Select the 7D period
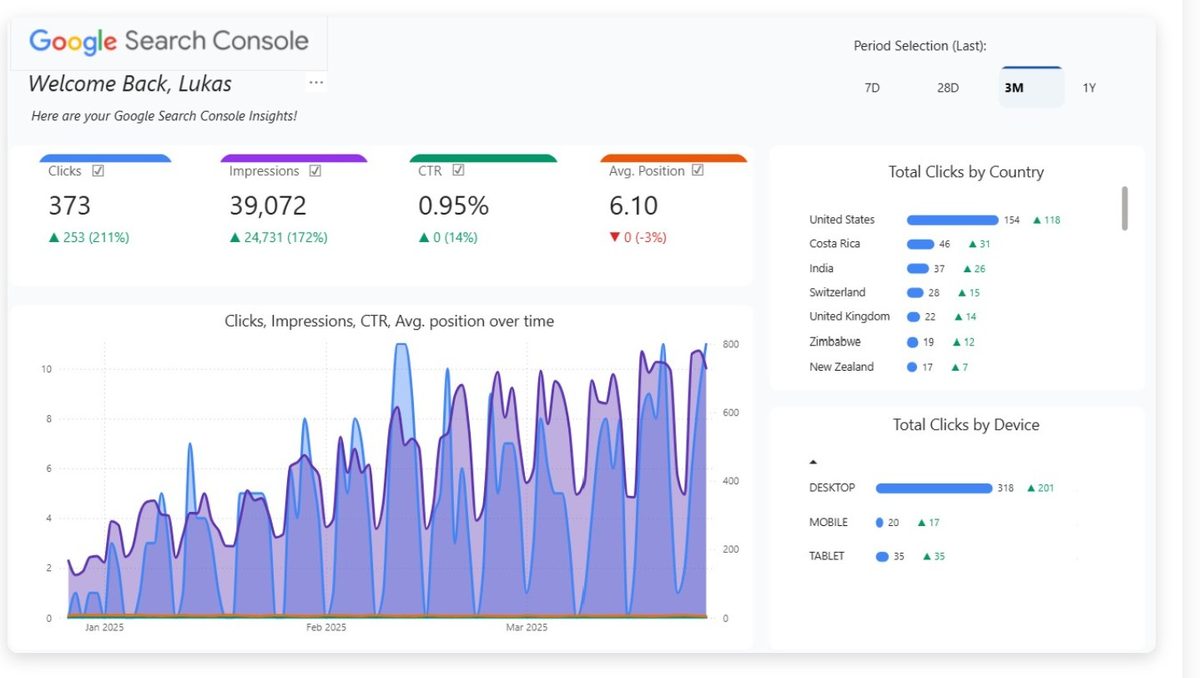Image resolution: width=1200 pixels, height=678 pixels. click(x=872, y=88)
